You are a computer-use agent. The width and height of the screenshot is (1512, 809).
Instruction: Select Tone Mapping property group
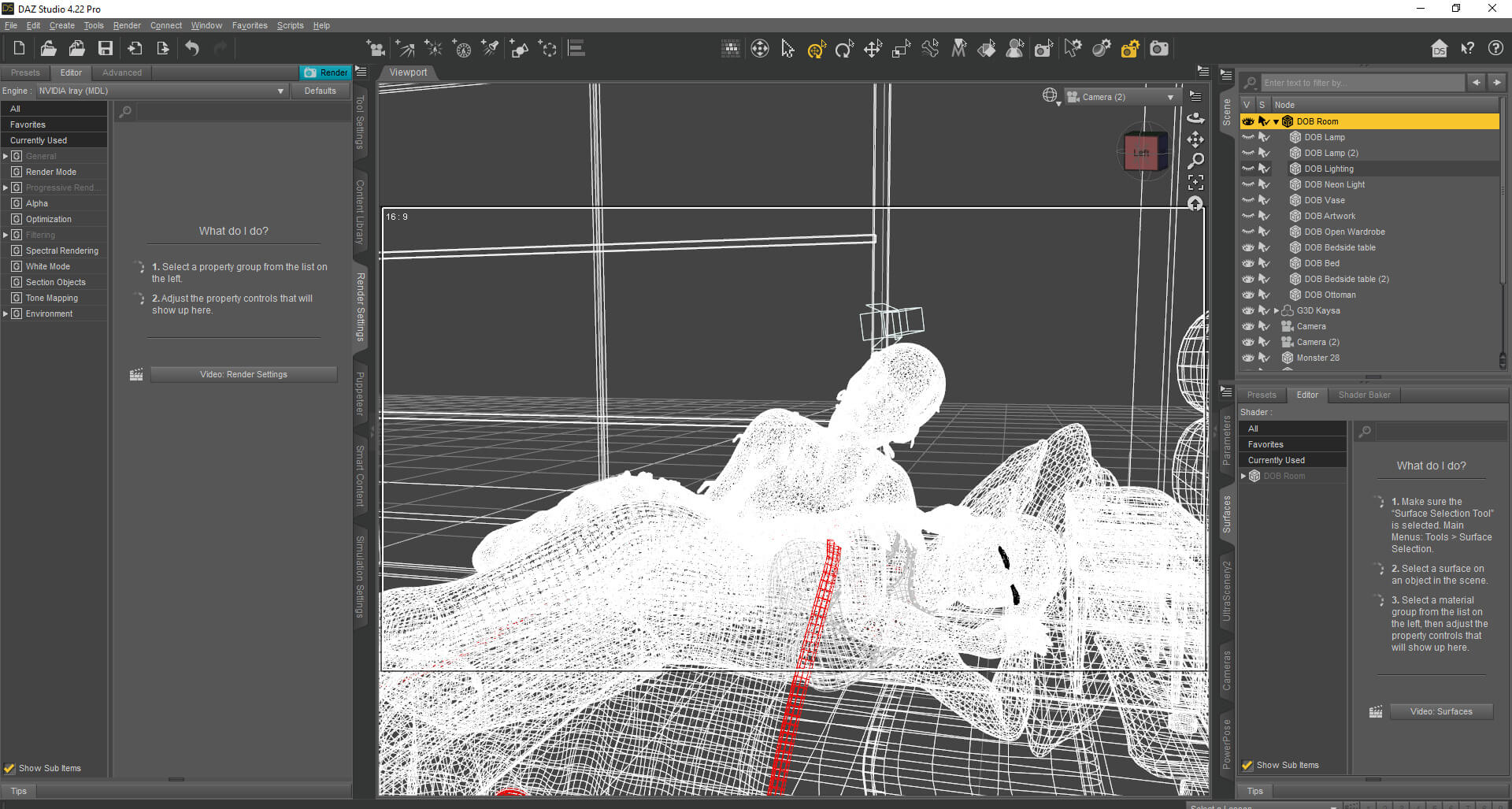[52, 298]
